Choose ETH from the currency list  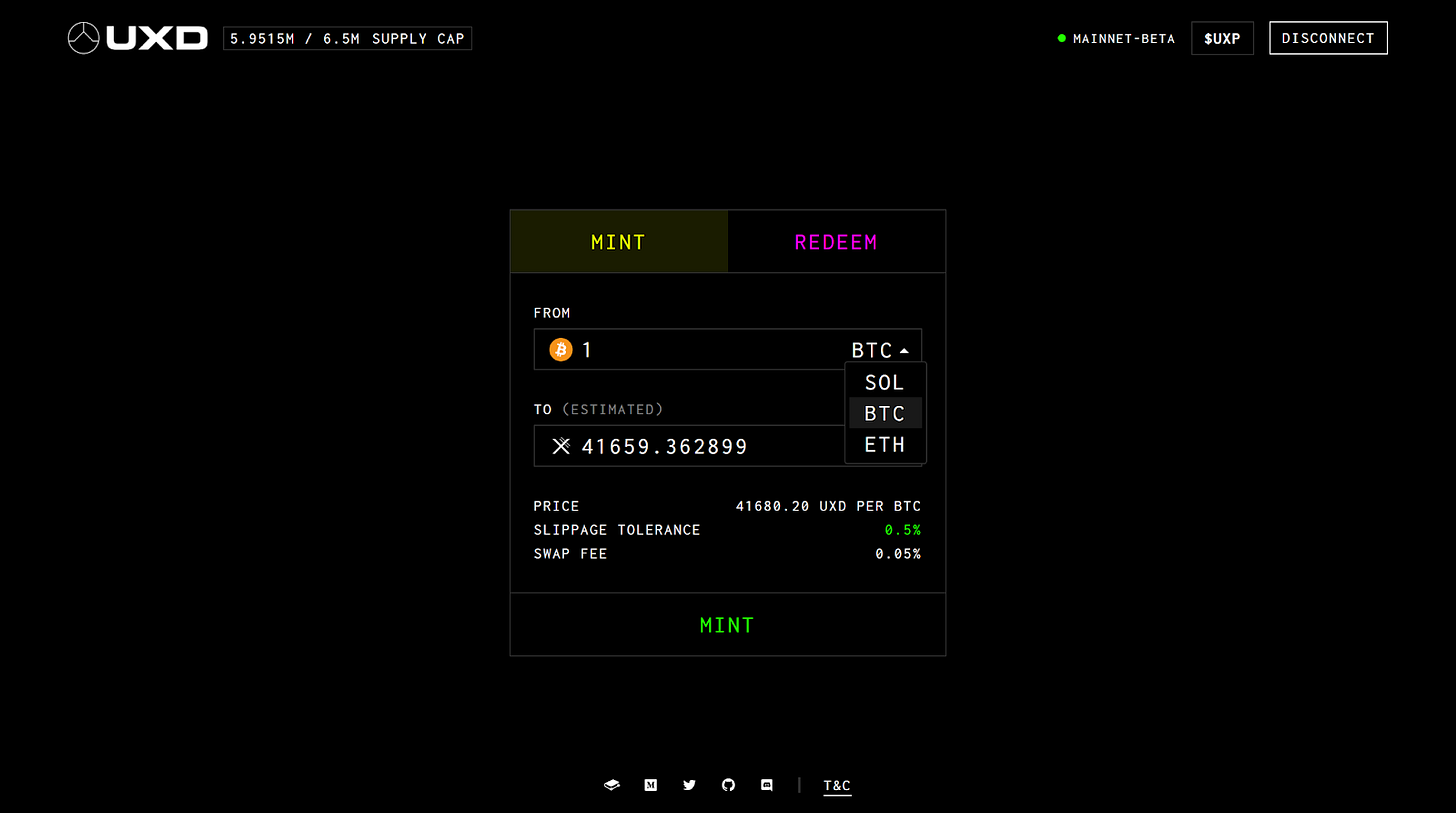(x=885, y=444)
